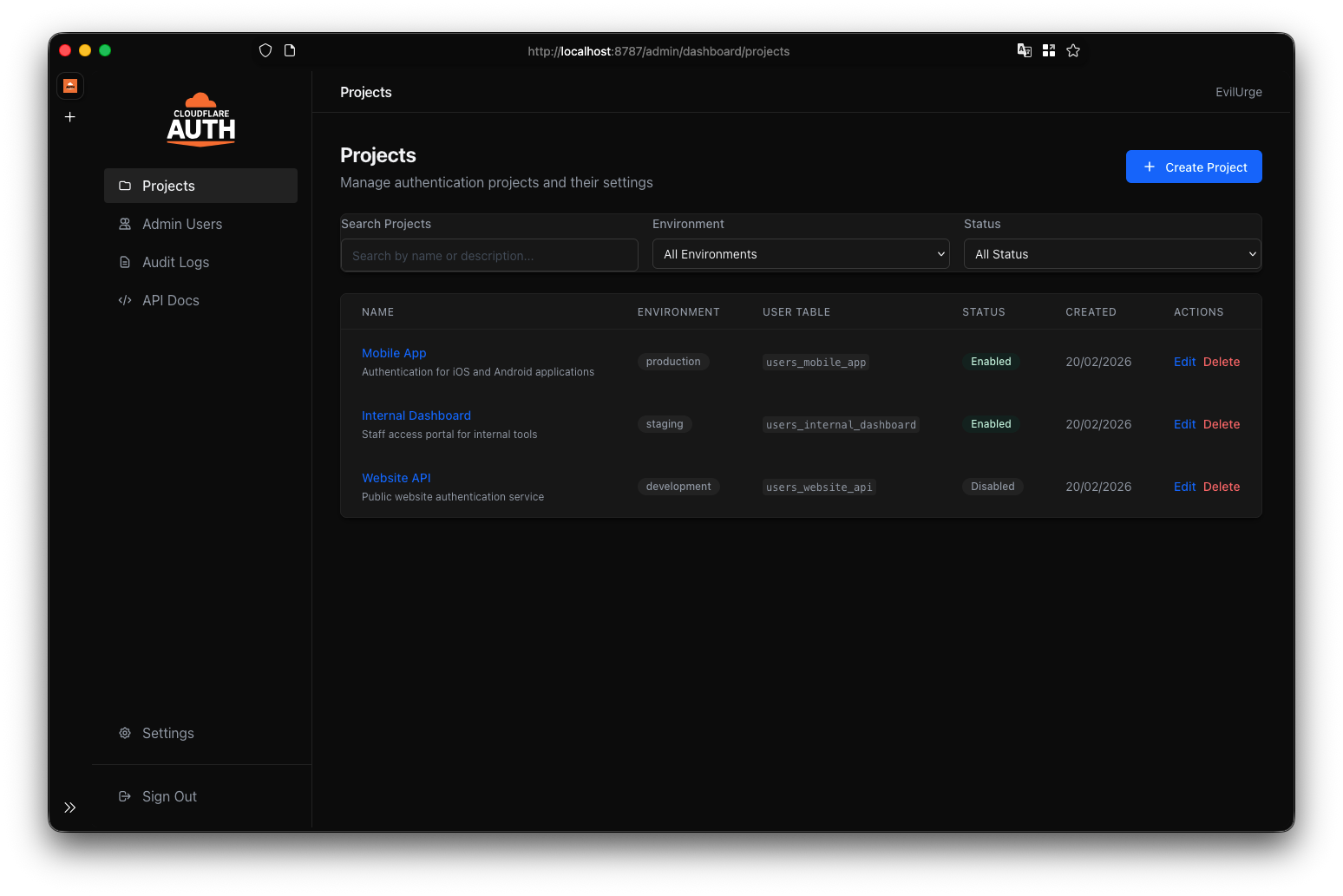Sign Out of the dashboard
Viewport: 1343px width, 896px height.
click(x=200, y=796)
